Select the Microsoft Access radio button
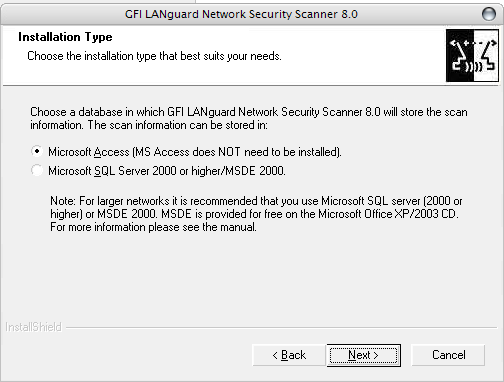The height and width of the screenshot is (382, 504). point(37,152)
